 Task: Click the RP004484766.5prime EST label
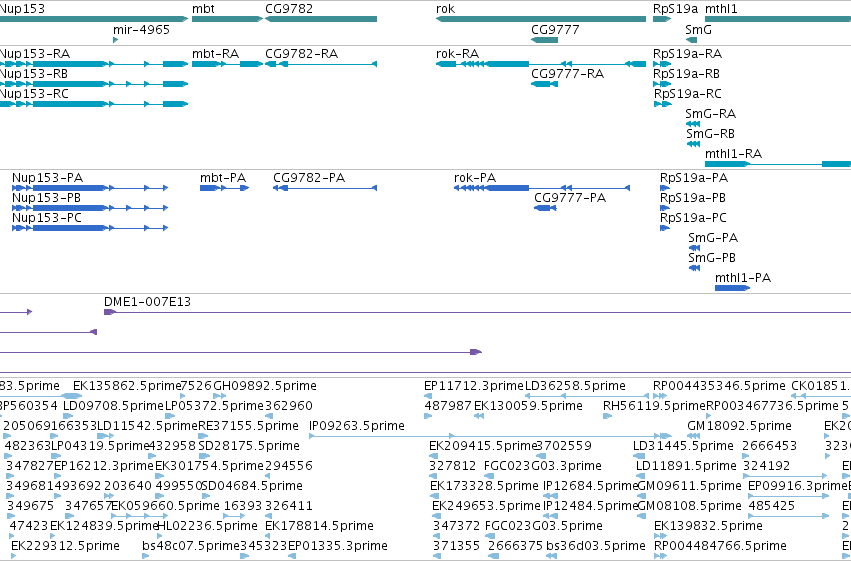click(x=720, y=546)
